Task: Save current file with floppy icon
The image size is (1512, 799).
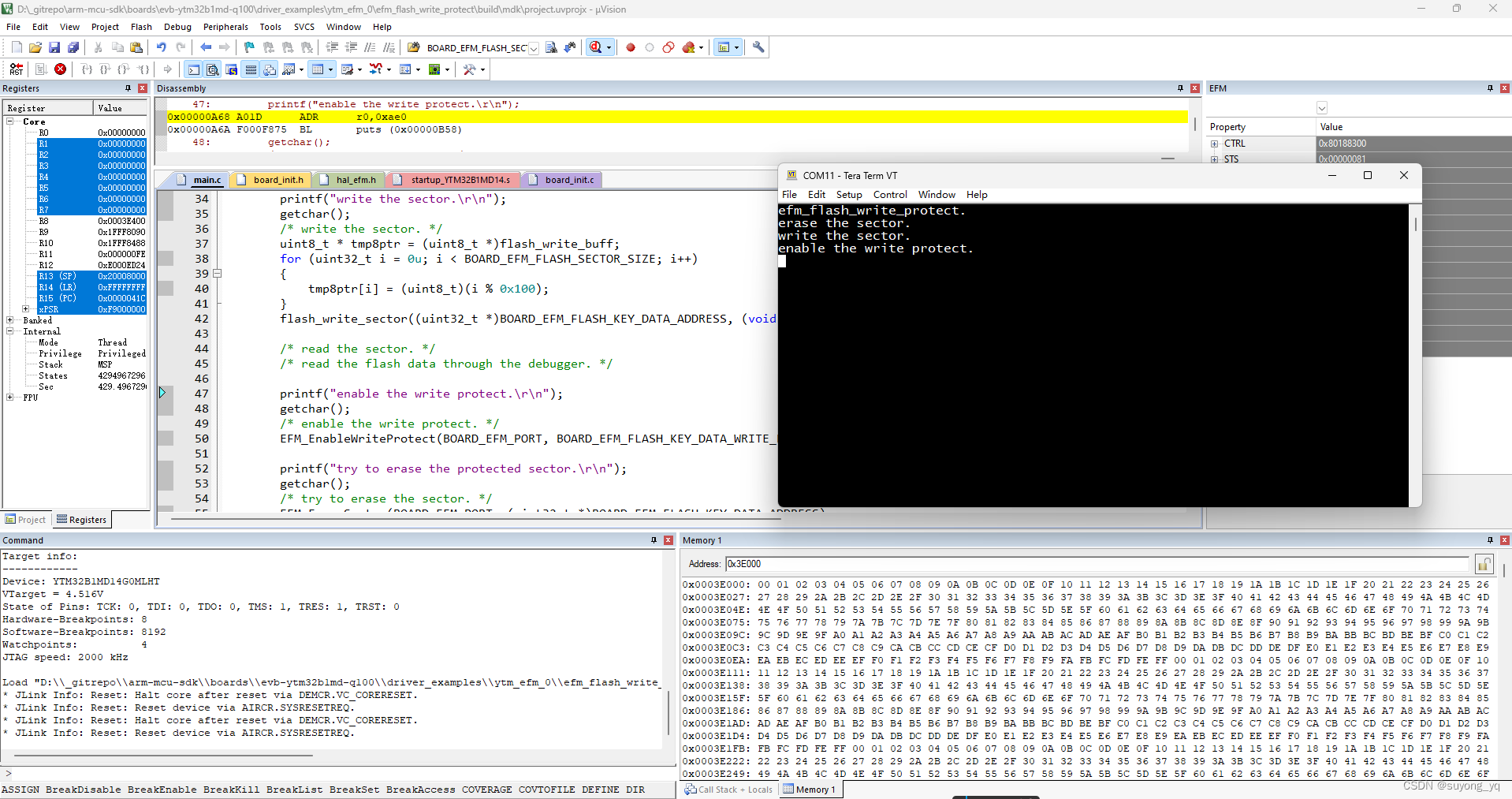Action: [54, 47]
